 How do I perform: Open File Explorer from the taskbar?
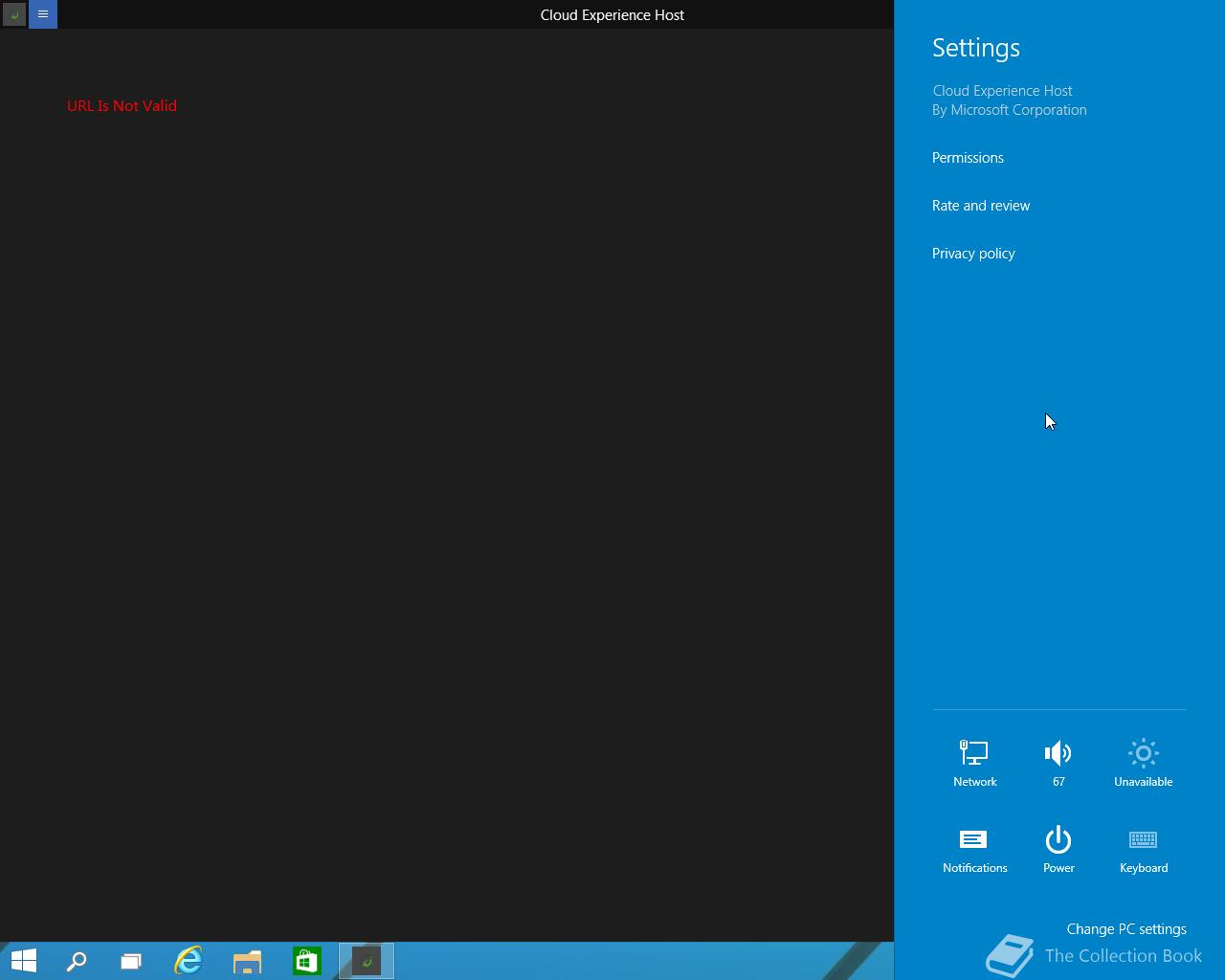[248, 961]
